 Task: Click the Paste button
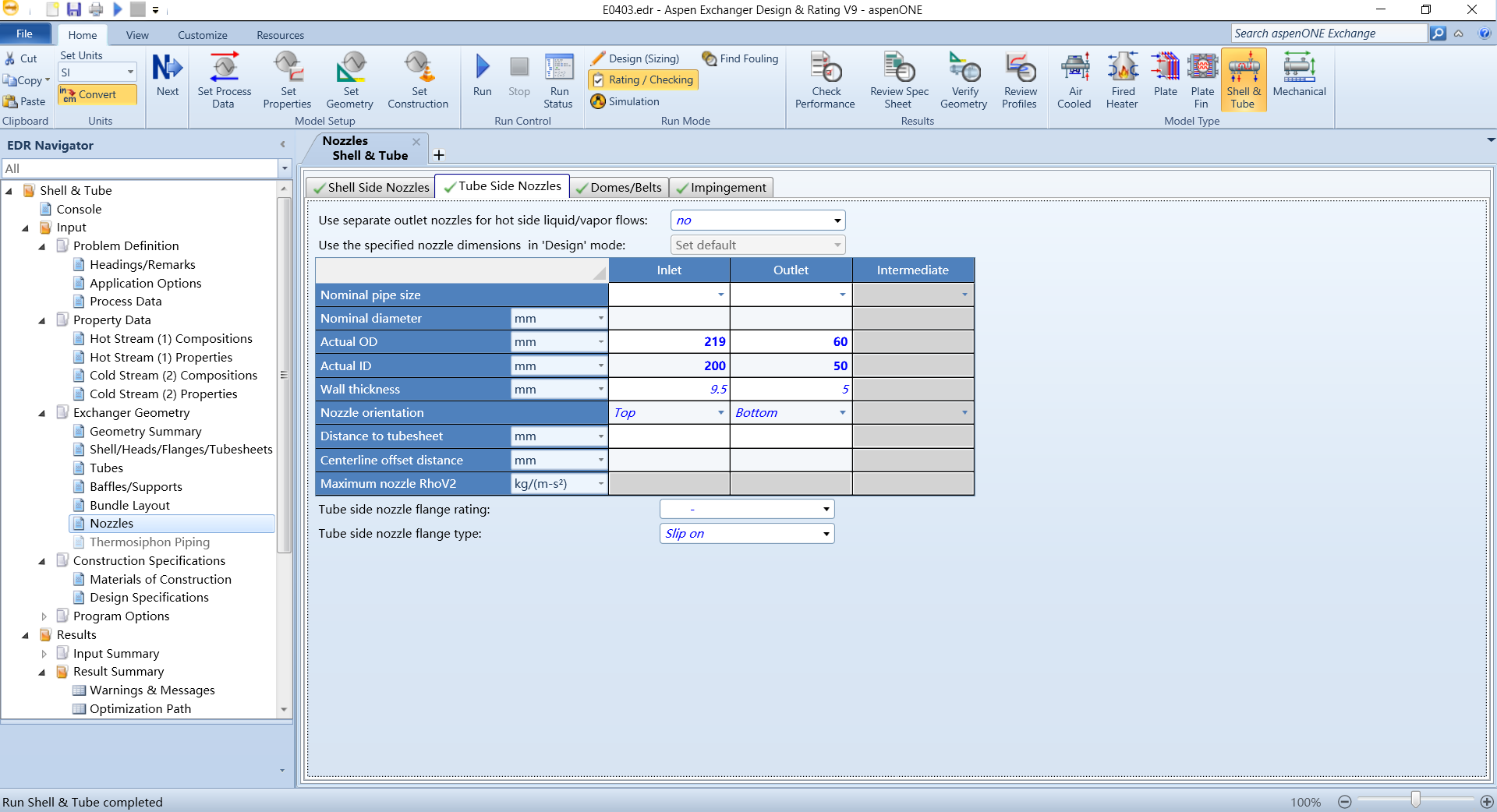[x=24, y=101]
